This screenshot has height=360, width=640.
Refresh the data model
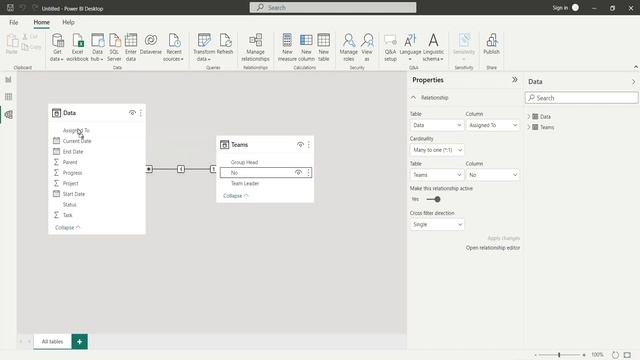(225, 44)
